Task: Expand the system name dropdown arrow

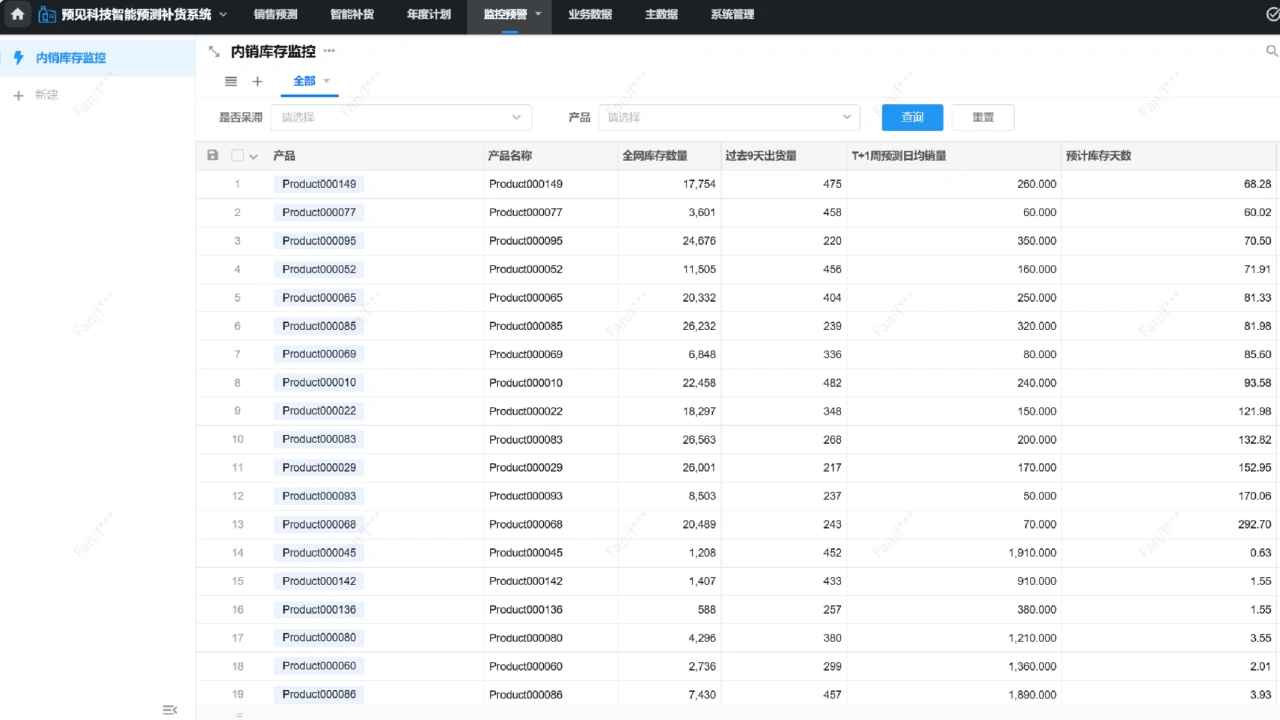Action: tap(223, 15)
